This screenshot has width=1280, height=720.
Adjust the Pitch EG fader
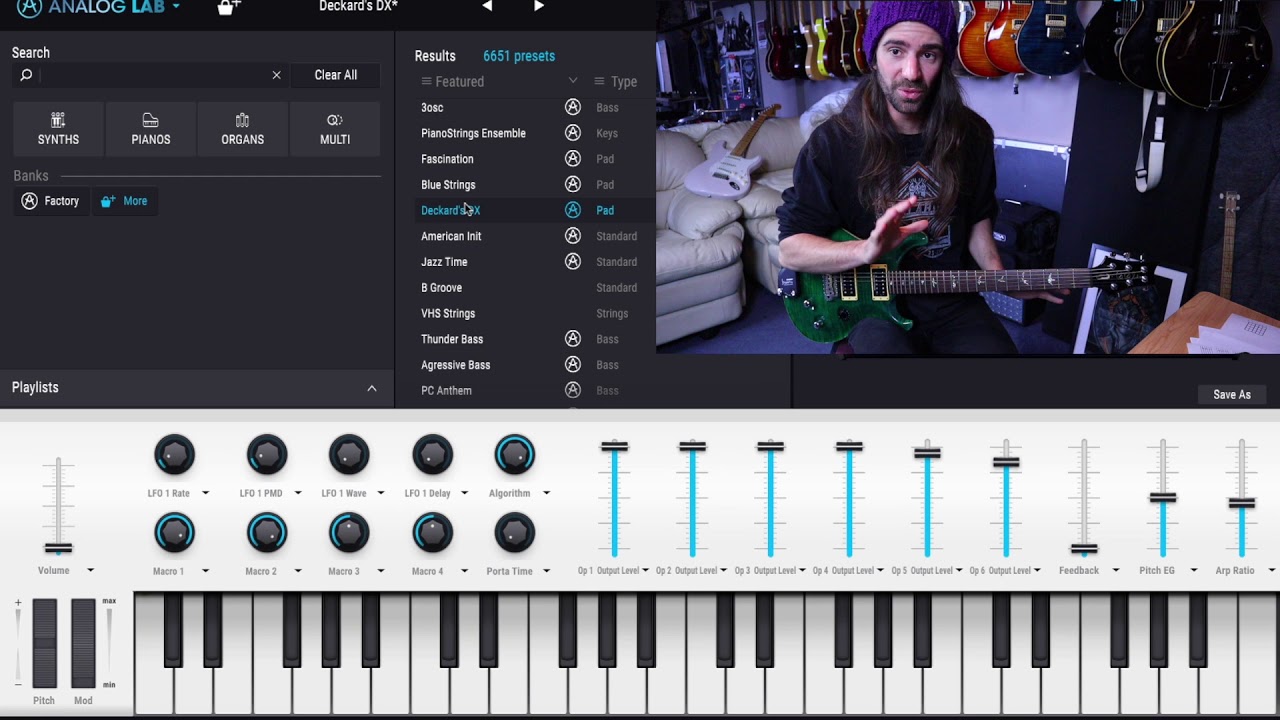click(x=1162, y=497)
